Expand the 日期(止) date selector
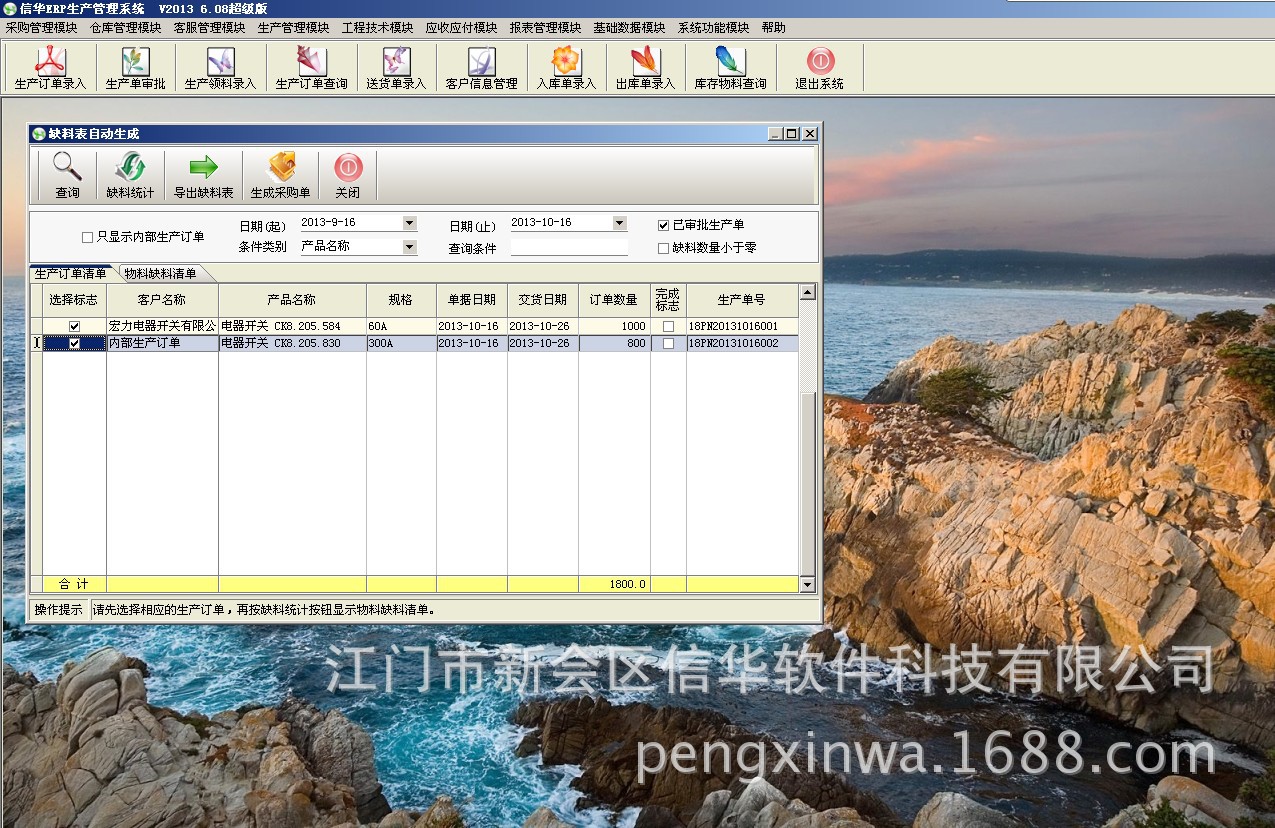The image size is (1275, 828). click(x=618, y=222)
